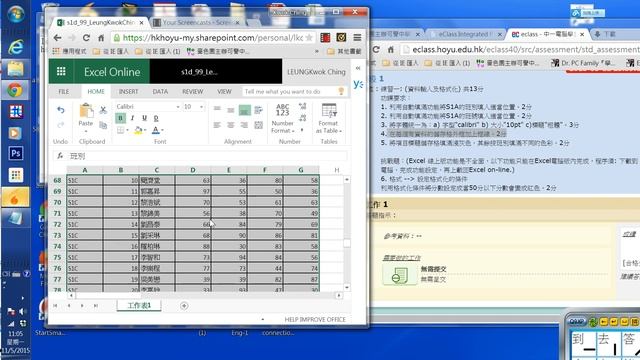
Task: Decrease decimal places in Number group
Action: tap(302, 118)
